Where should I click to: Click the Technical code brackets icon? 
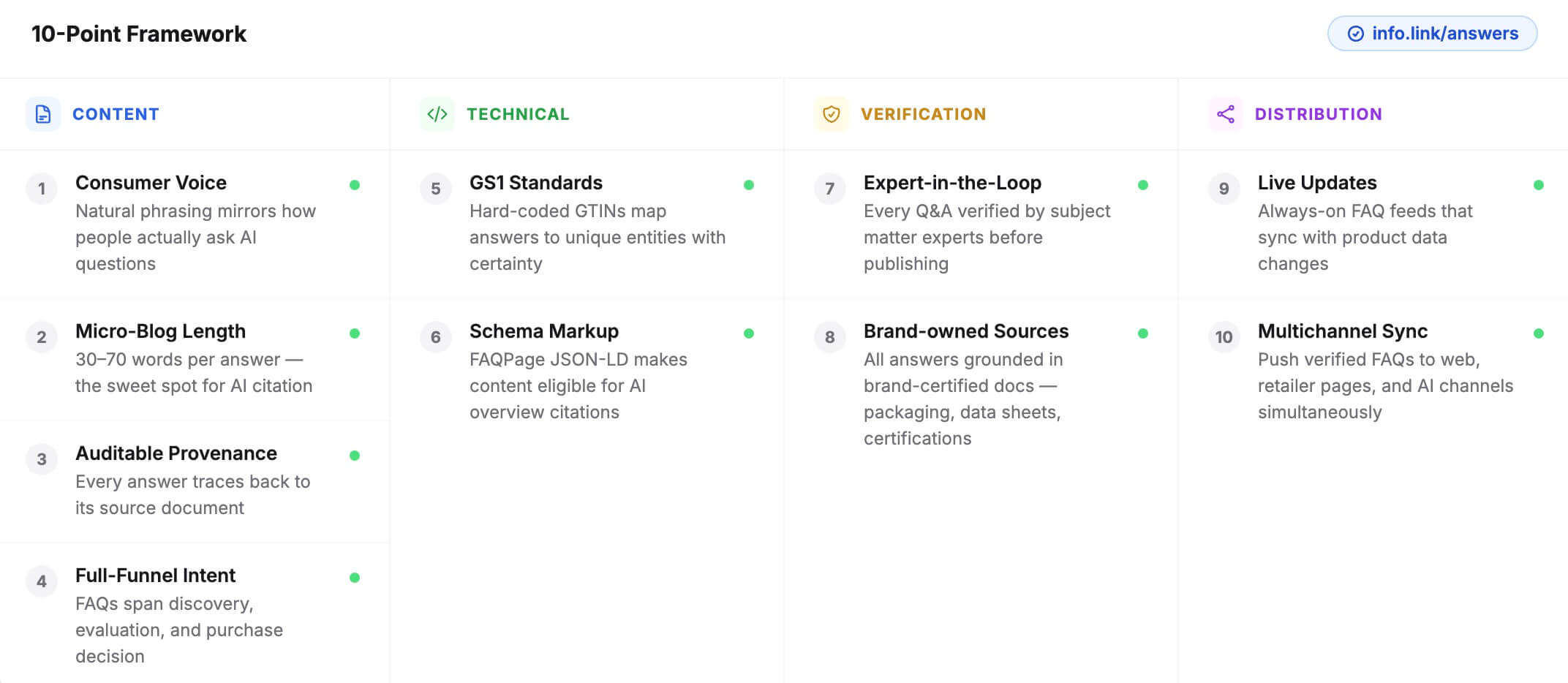click(x=437, y=114)
